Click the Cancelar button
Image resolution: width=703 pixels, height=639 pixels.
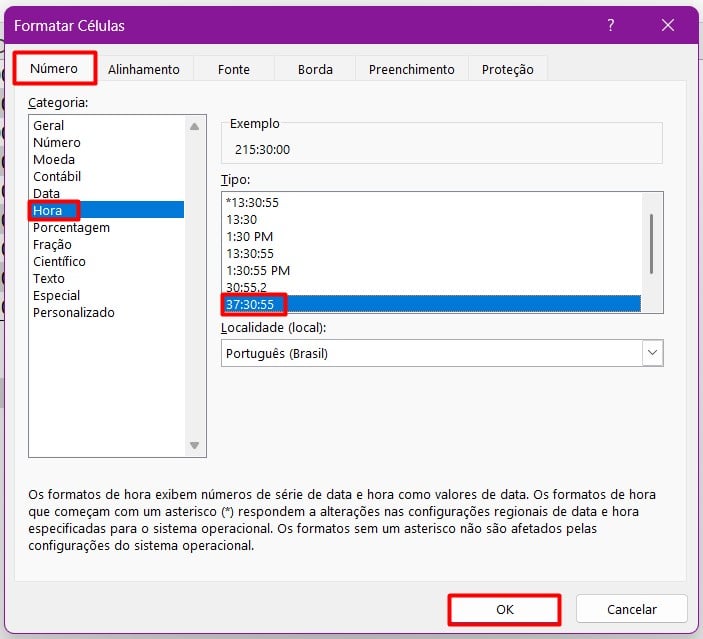(632, 609)
